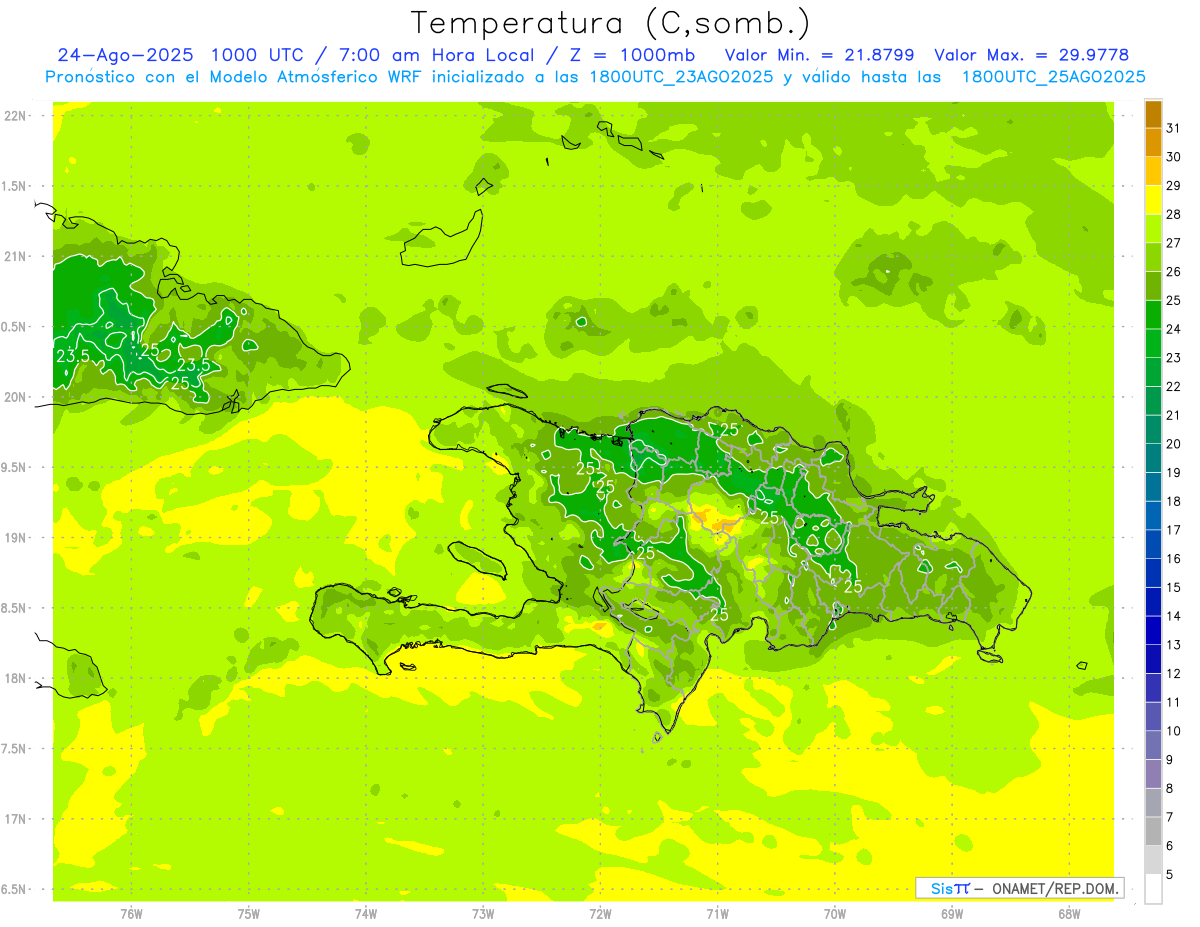Click the gray swatch between 6 and 7
The height and width of the screenshot is (927, 1200).
1153,831
